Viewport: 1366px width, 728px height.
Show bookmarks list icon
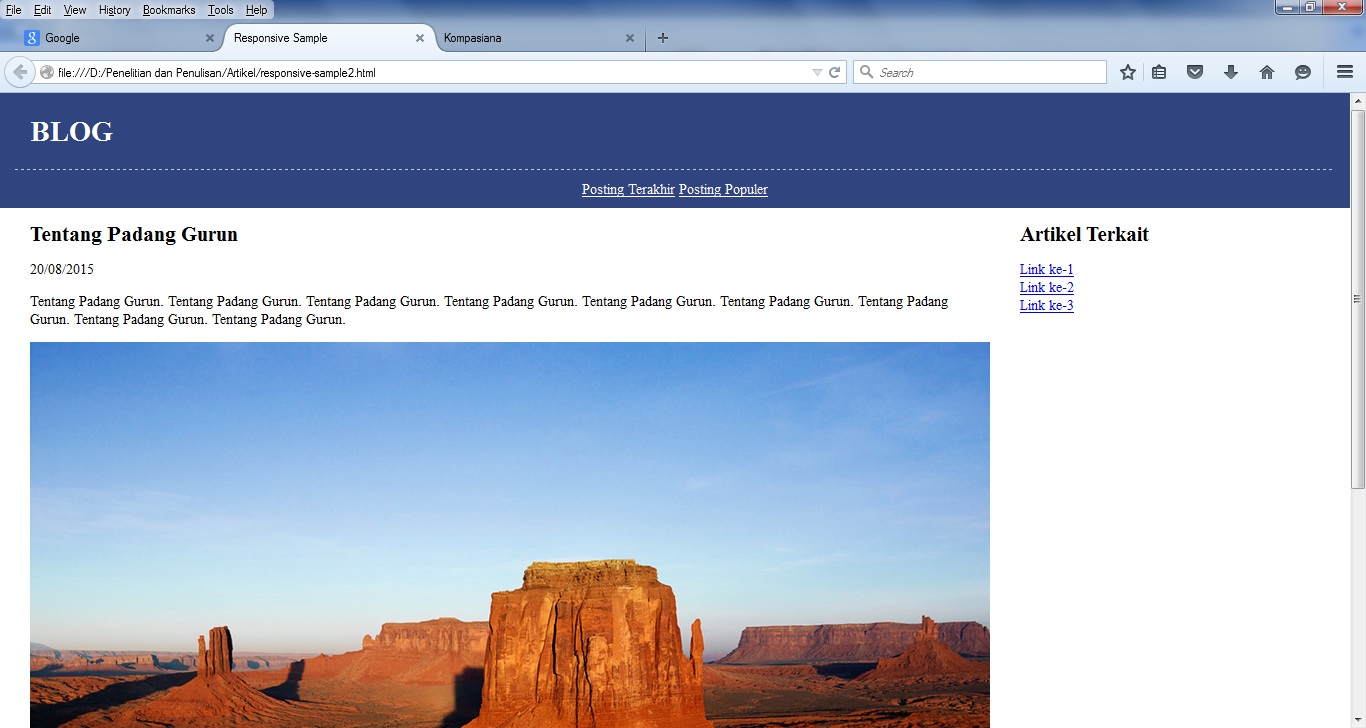tap(1159, 72)
